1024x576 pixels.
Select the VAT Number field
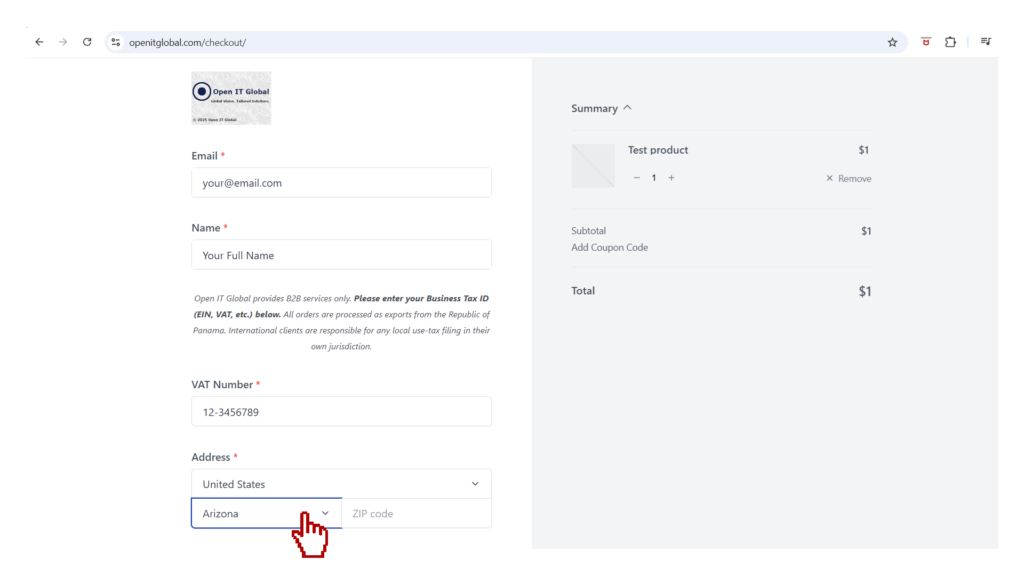point(341,411)
